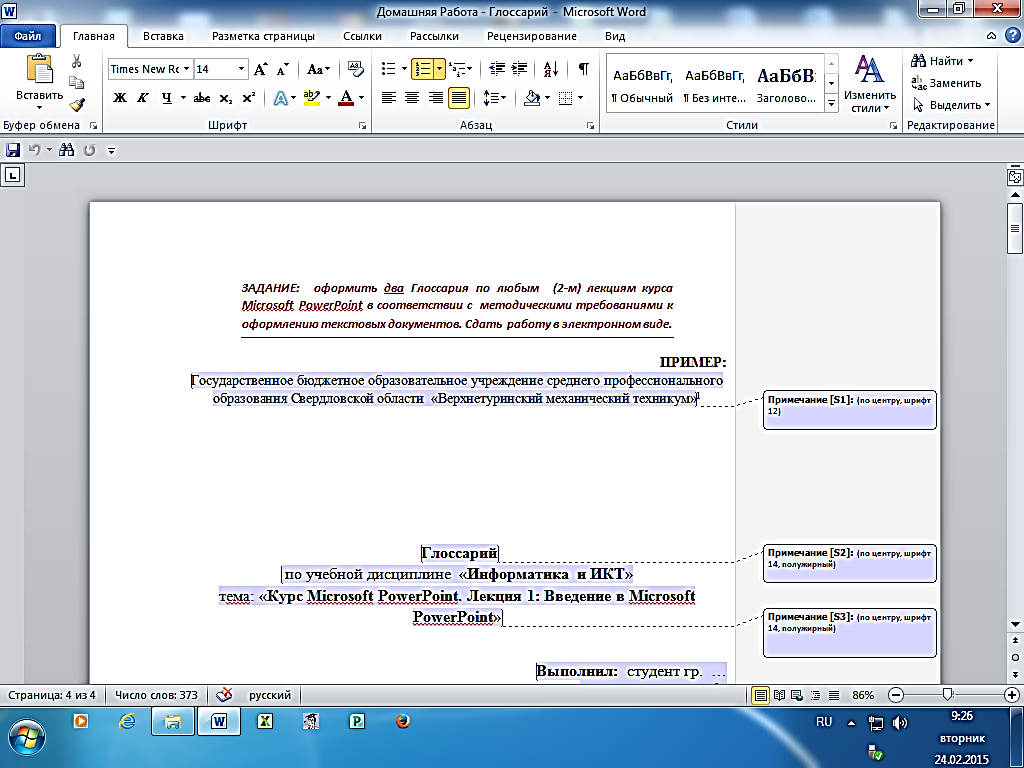The image size is (1024, 768).
Task: Open line spacing dropdown
Action: pyautogui.click(x=494, y=98)
